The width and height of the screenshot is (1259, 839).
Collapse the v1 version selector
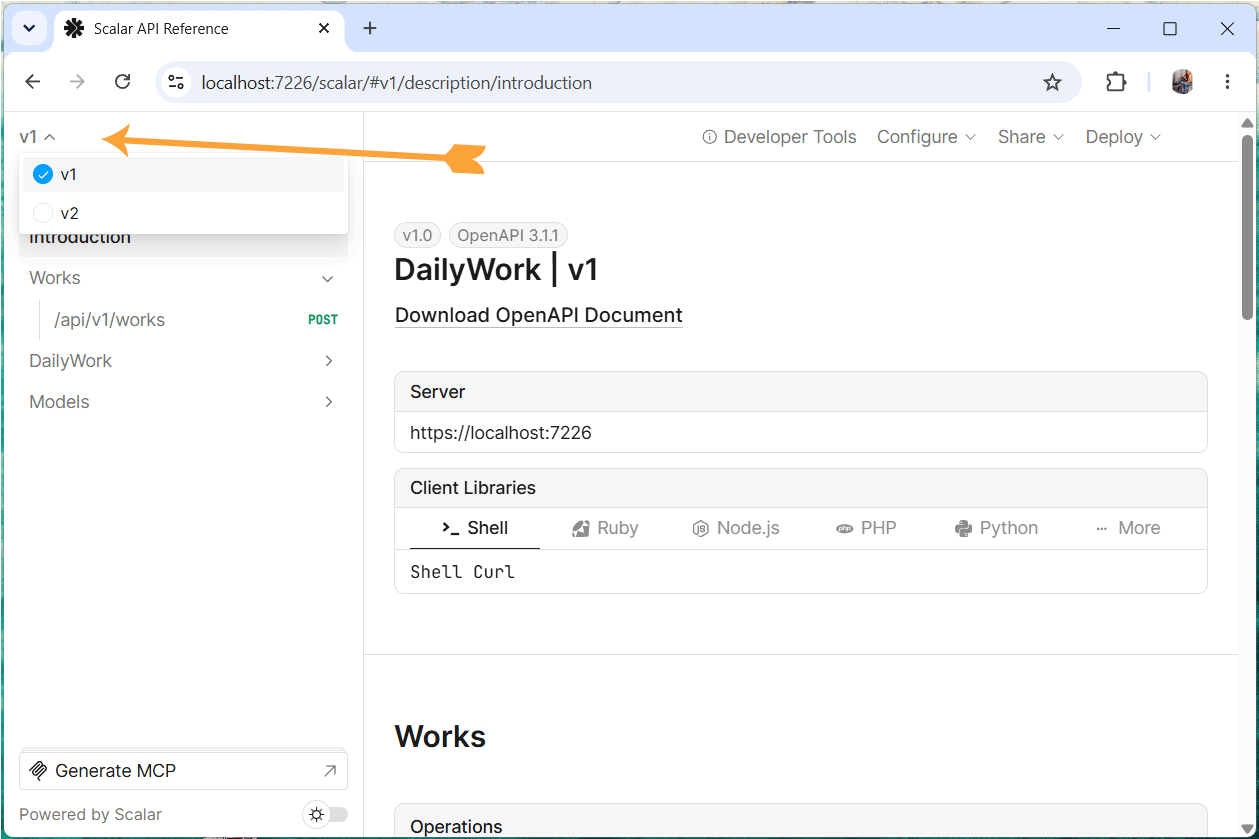pos(37,137)
